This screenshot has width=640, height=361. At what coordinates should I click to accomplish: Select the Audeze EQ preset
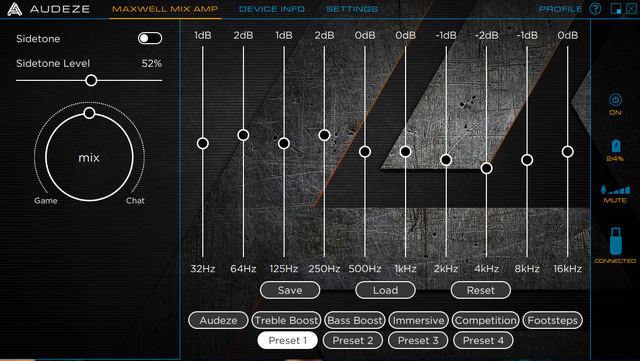[218, 320]
